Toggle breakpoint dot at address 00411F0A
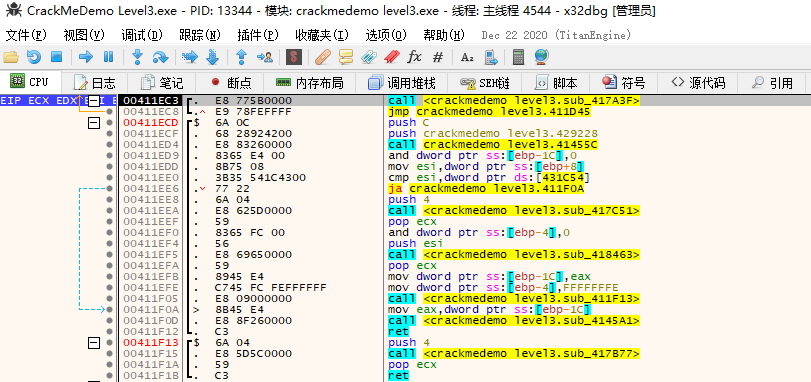Screen dimensions: 811x382 pyautogui.click(x=109, y=309)
